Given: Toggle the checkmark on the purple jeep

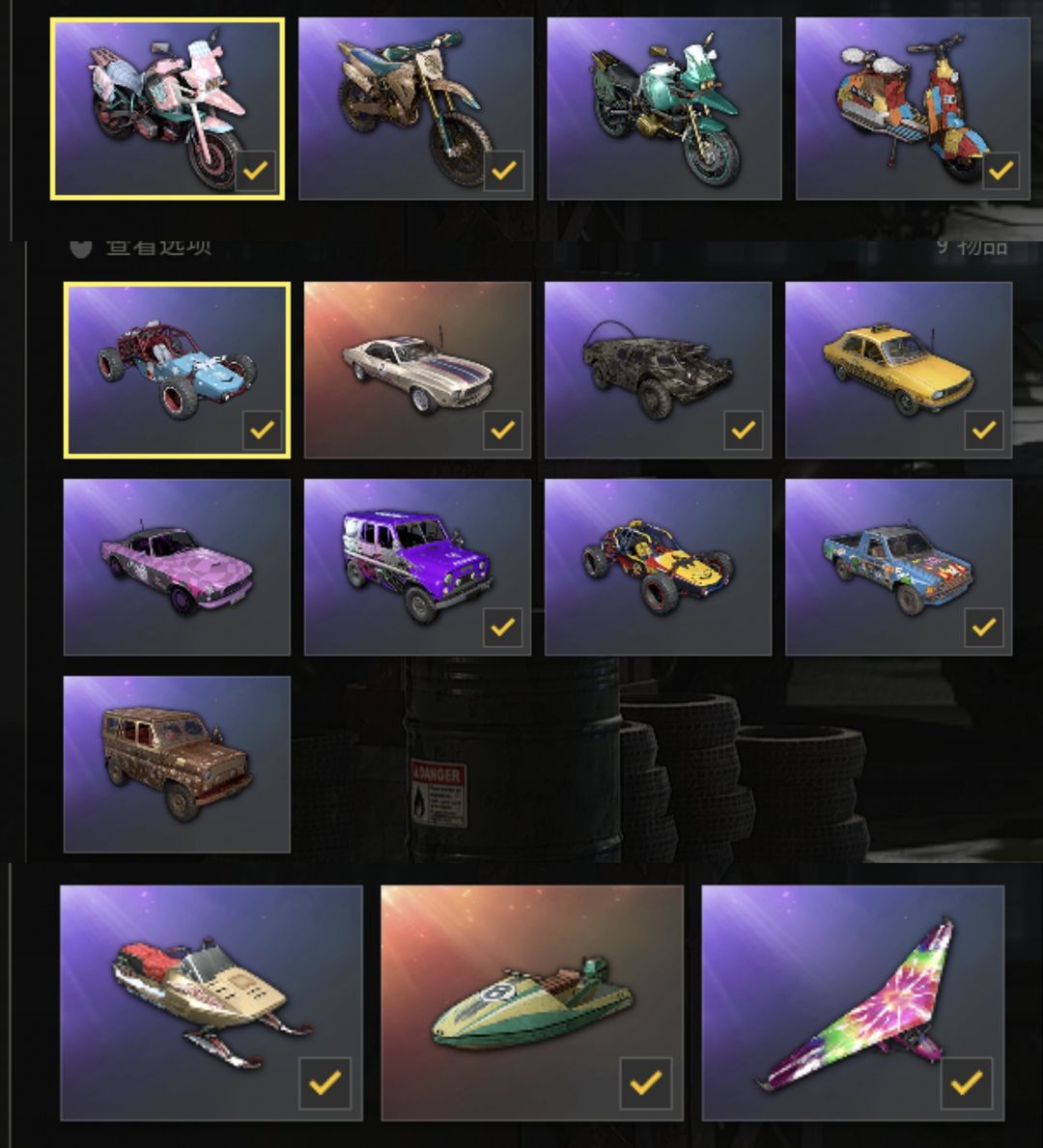Looking at the screenshot, I should pyautogui.click(x=502, y=628).
